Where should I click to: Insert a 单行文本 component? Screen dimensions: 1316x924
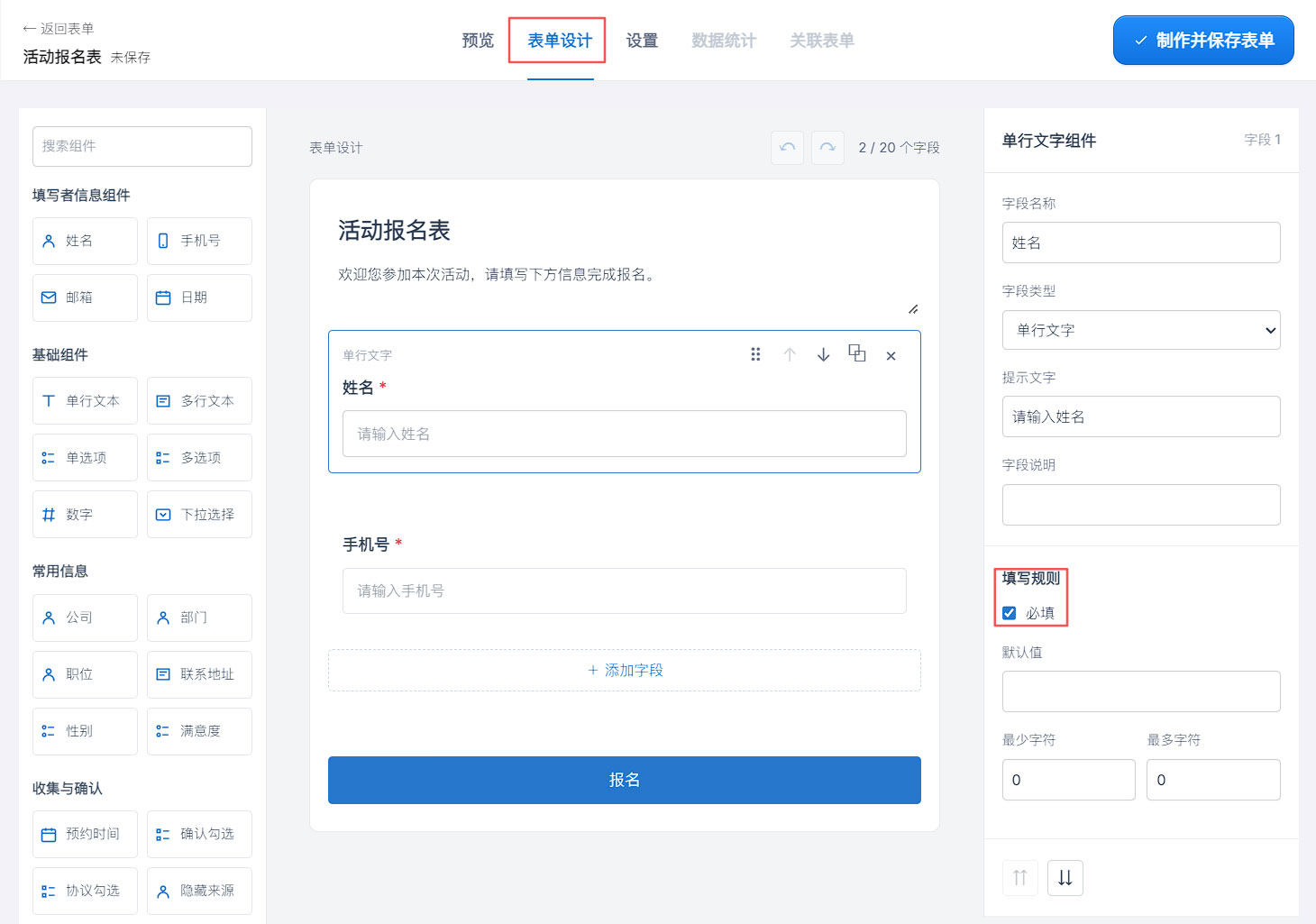pyautogui.click(x=85, y=400)
